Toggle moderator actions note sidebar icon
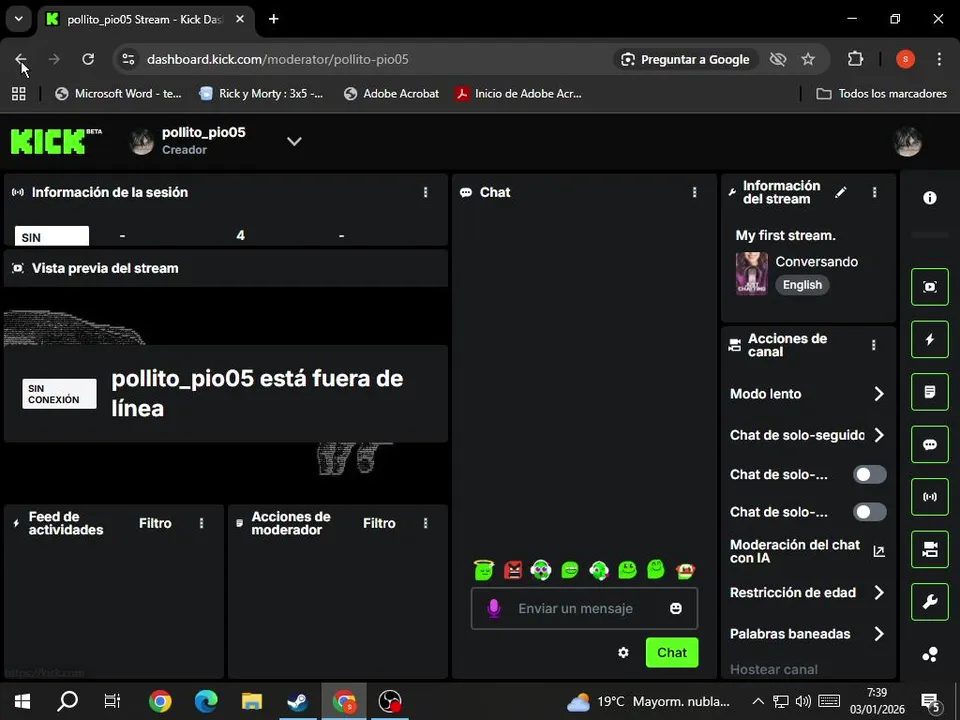Image resolution: width=960 pixels, height=720 pixels. (x=929, y=392)
